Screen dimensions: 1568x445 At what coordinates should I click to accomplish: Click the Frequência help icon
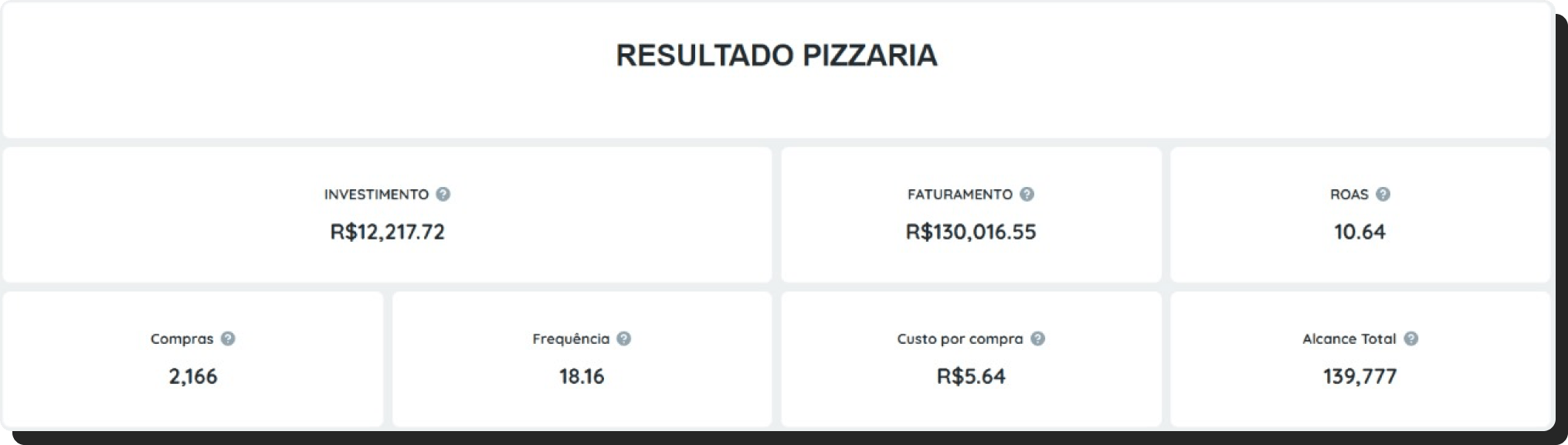point(624,338)
